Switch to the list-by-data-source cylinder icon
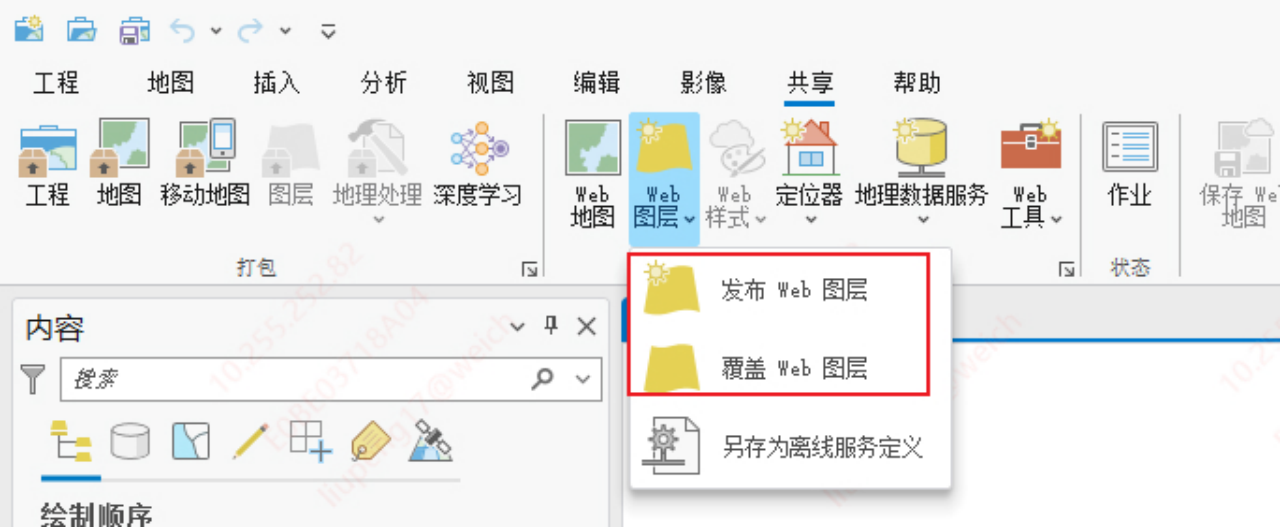1280x527 pixels. point(130,440)
